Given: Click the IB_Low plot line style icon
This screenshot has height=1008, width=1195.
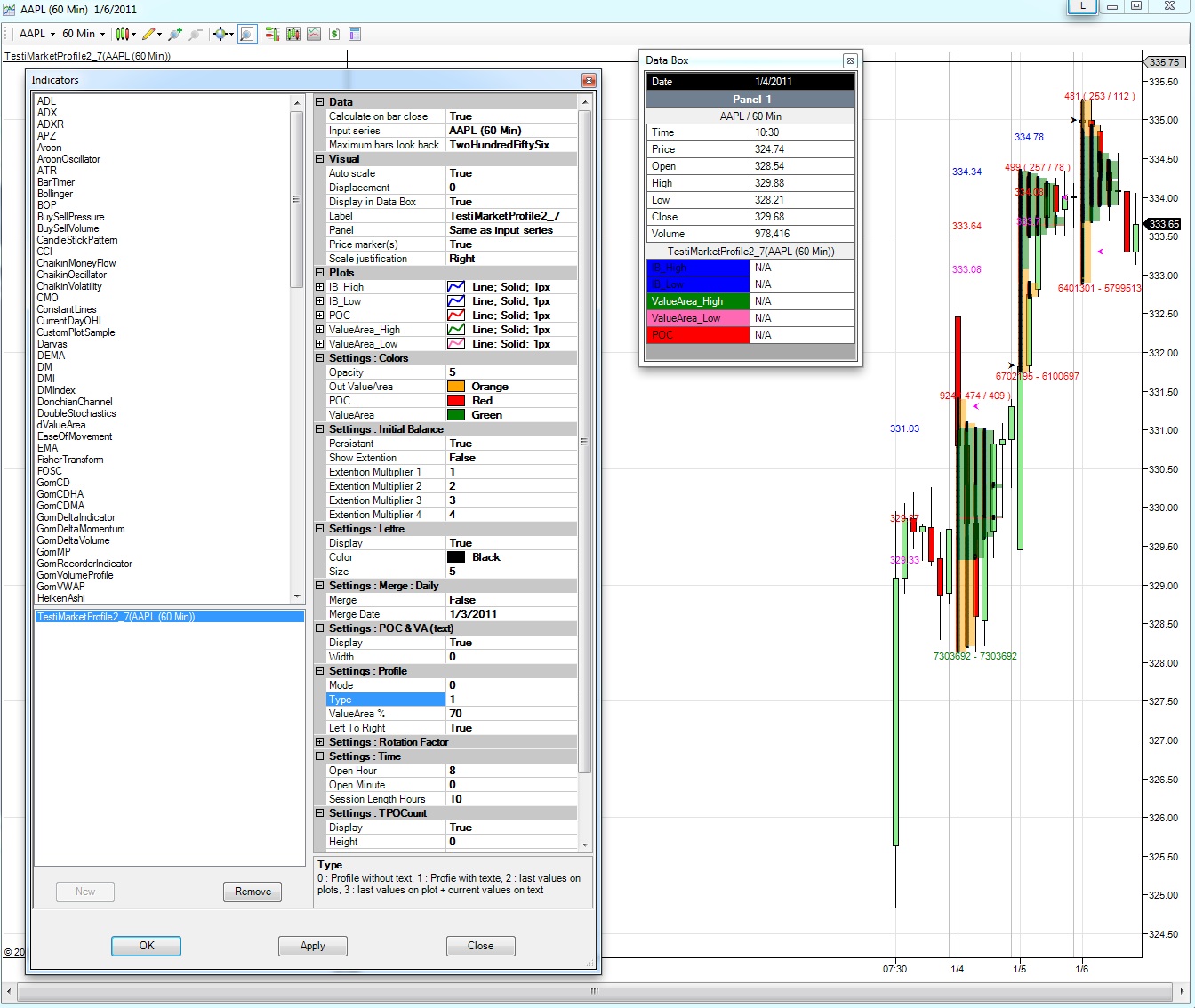Looking at the screenshot, I should (x=456, y=301).
